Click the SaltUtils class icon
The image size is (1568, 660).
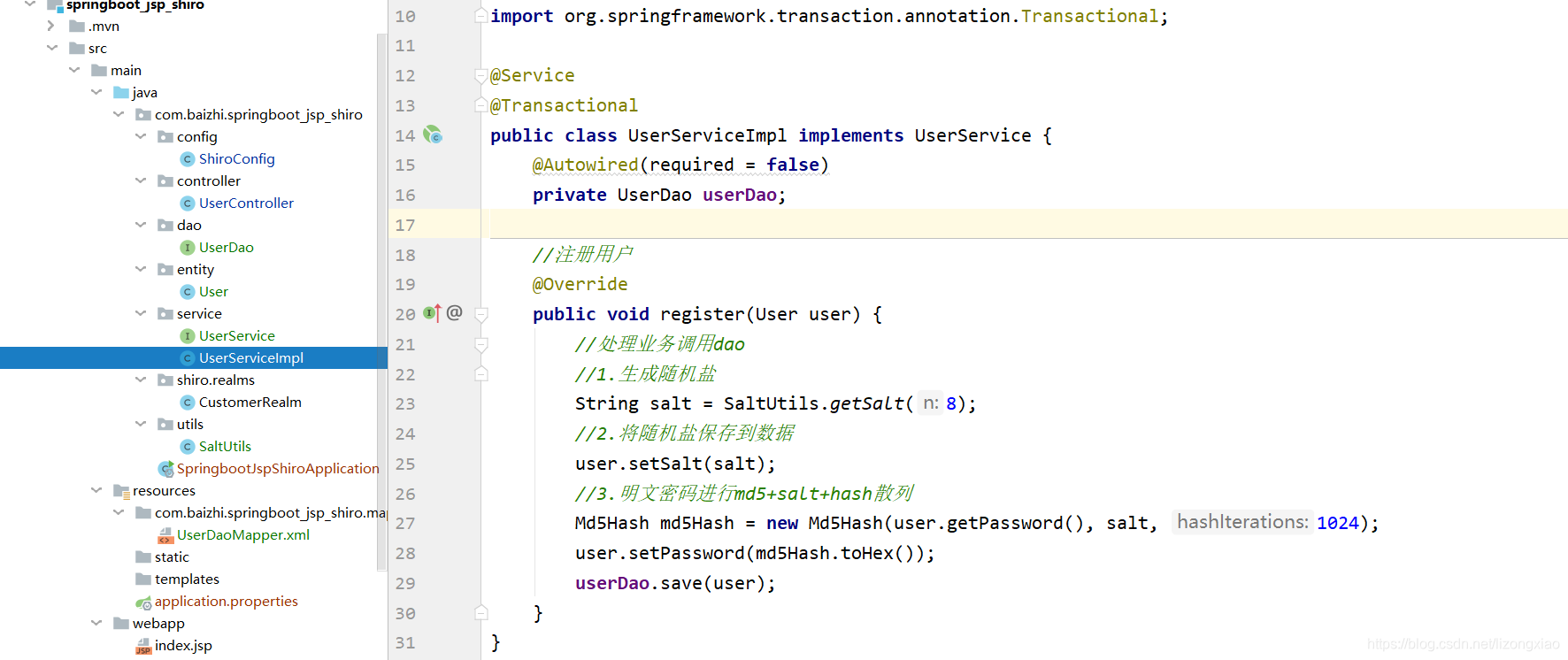(188, 447)
